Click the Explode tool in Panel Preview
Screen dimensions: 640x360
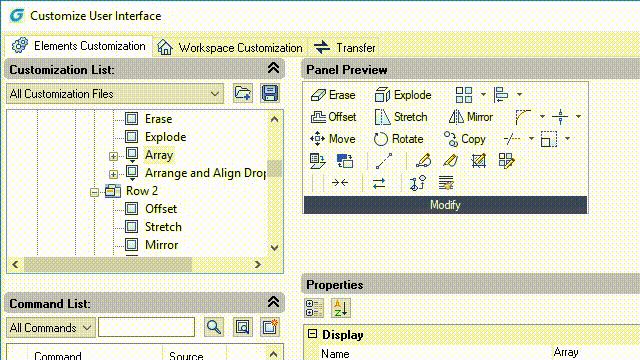coord(403,95)
